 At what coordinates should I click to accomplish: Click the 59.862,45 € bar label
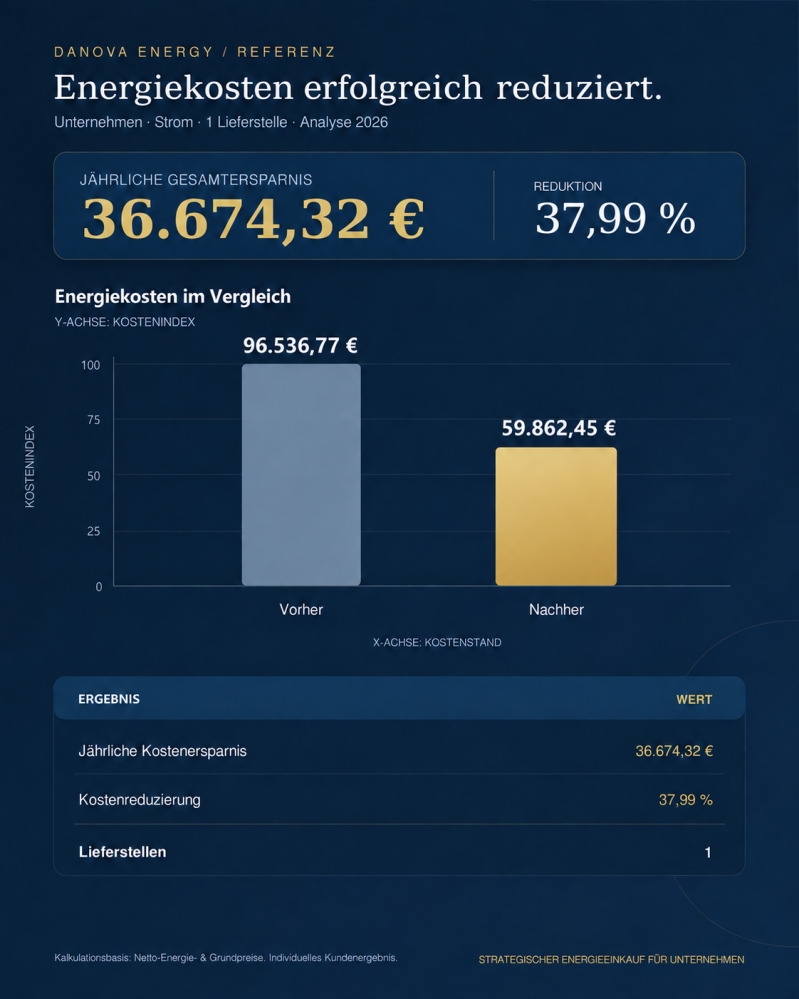(559, 428)
